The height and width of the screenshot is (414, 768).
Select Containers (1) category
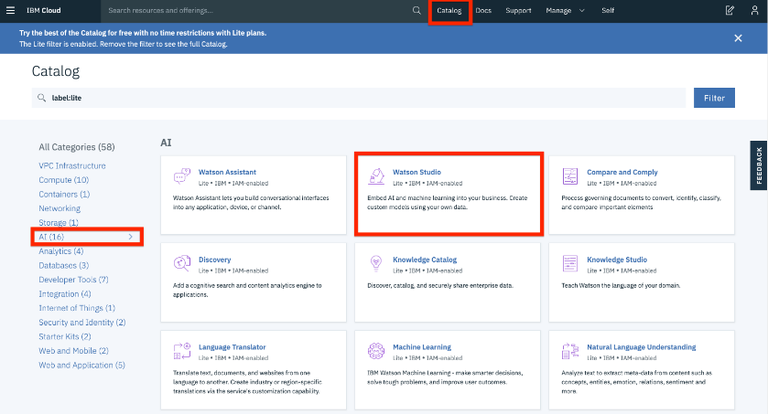64,194
